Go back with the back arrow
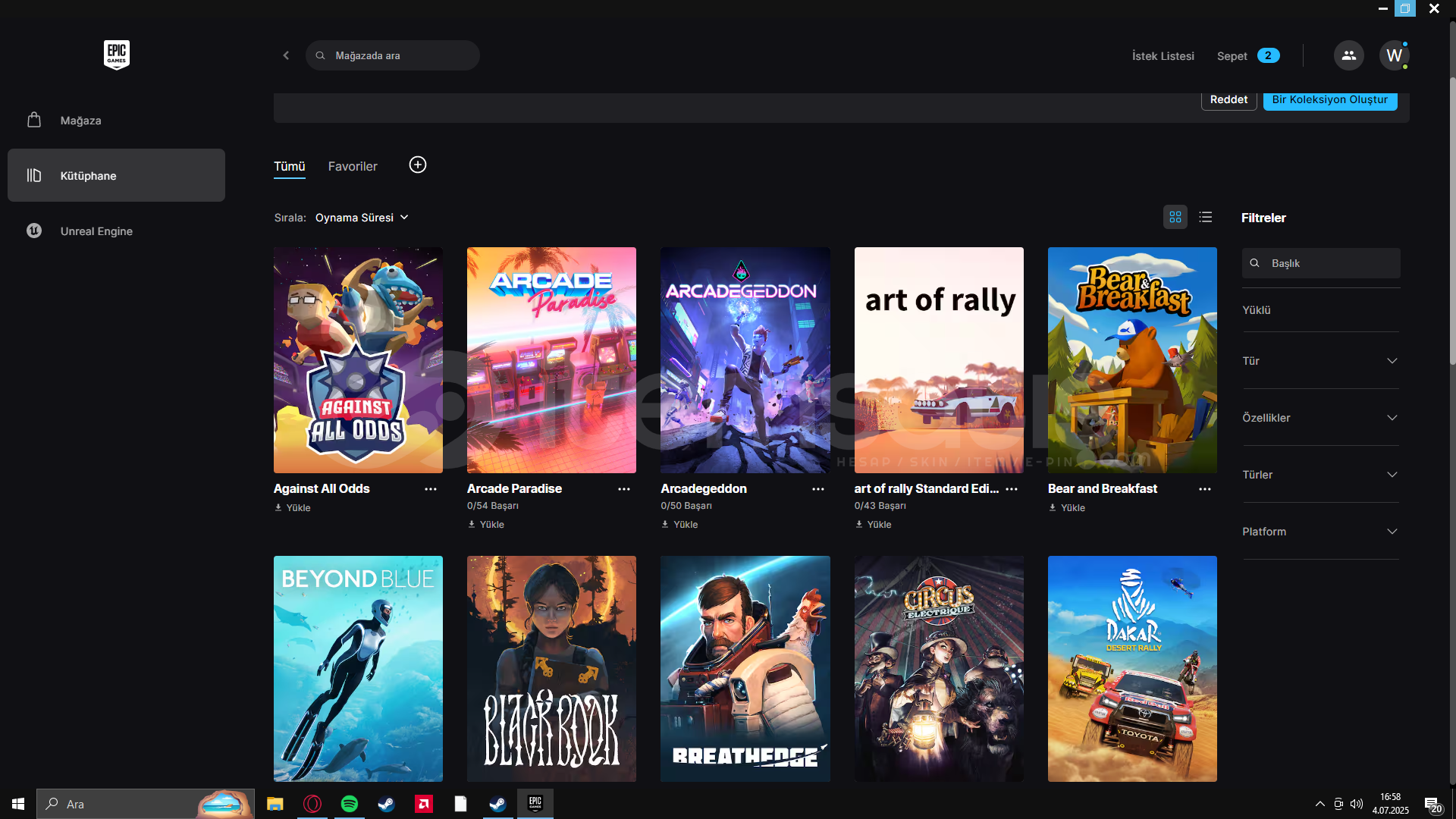The height and width of the screenshot is (819, 1456). click(x=286, y=55)
